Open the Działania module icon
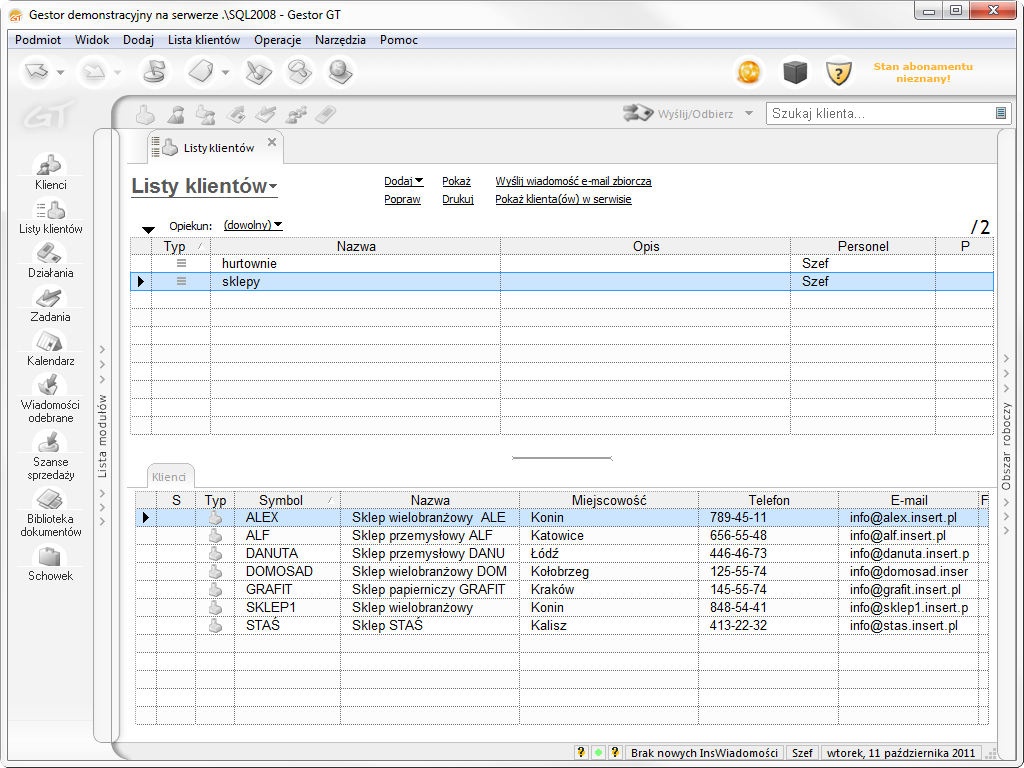Screen dimensions: 1024x768 pos(50,255)
